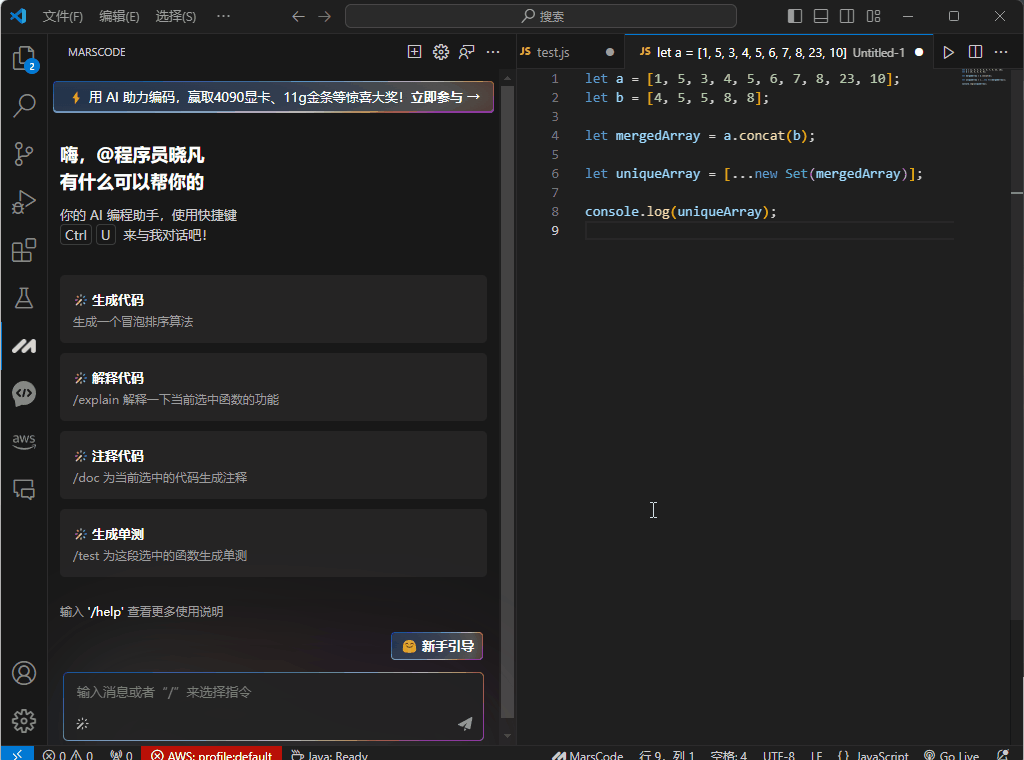Change indentation via 空格: 4
The height and width of the screenshot is (760, 1024).
729,755
